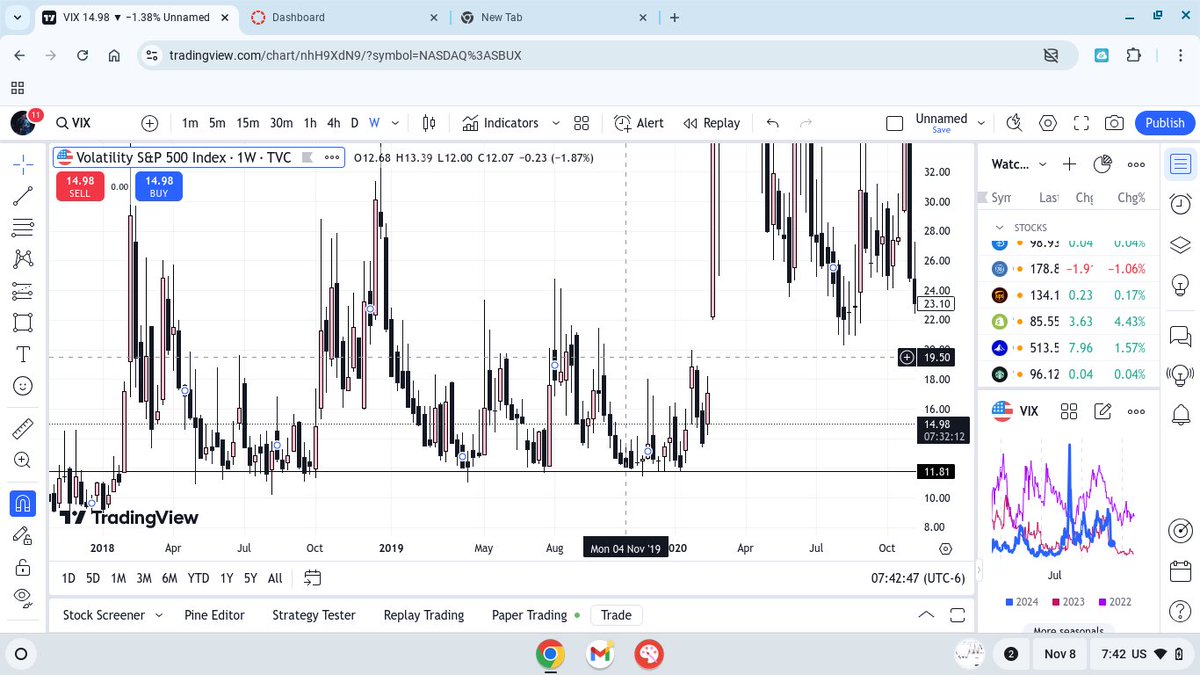
Task: Click the red SELL 14.98 button
Action: [x=80, y=186]
